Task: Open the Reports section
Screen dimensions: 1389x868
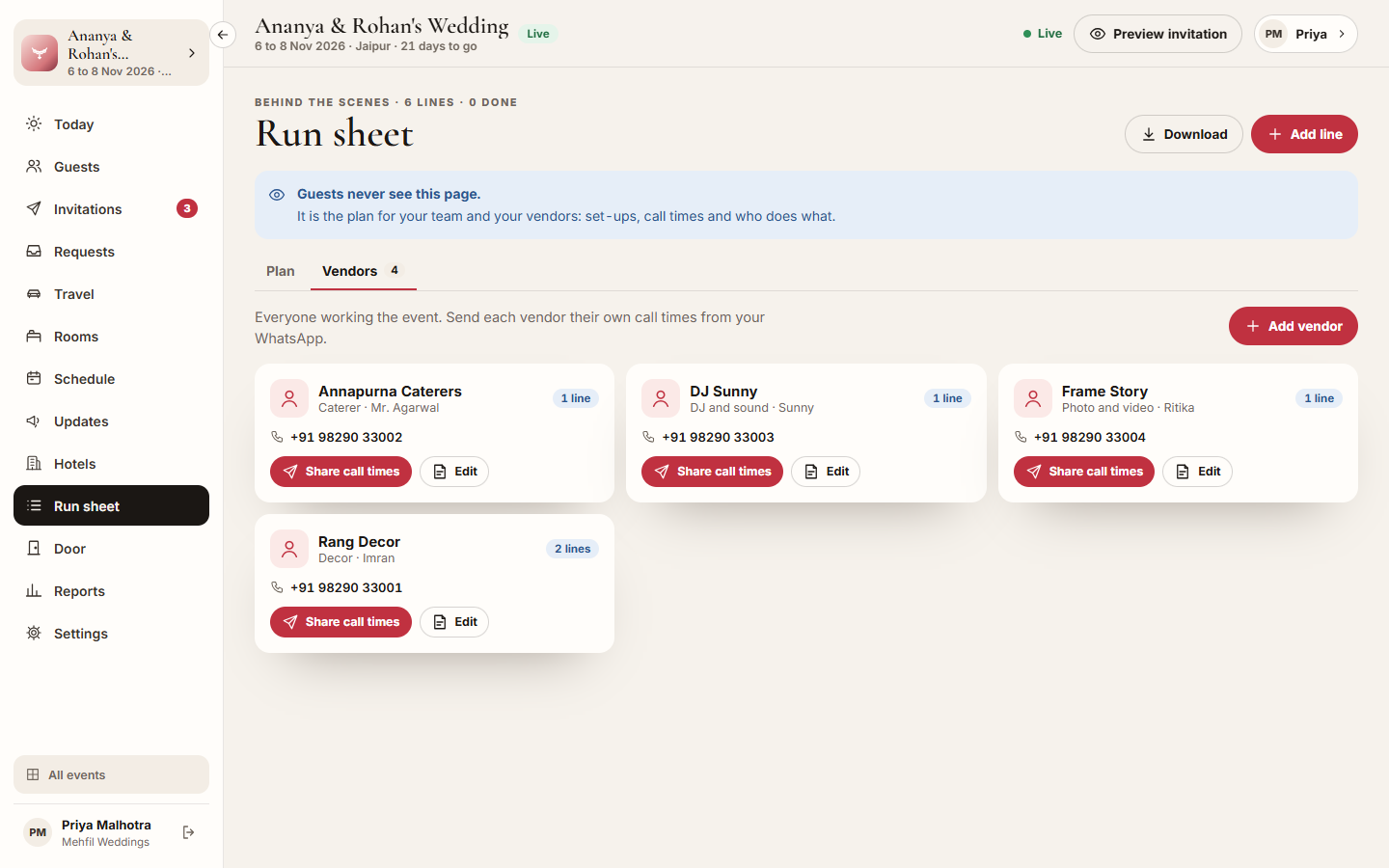Action: click(111, 591)
